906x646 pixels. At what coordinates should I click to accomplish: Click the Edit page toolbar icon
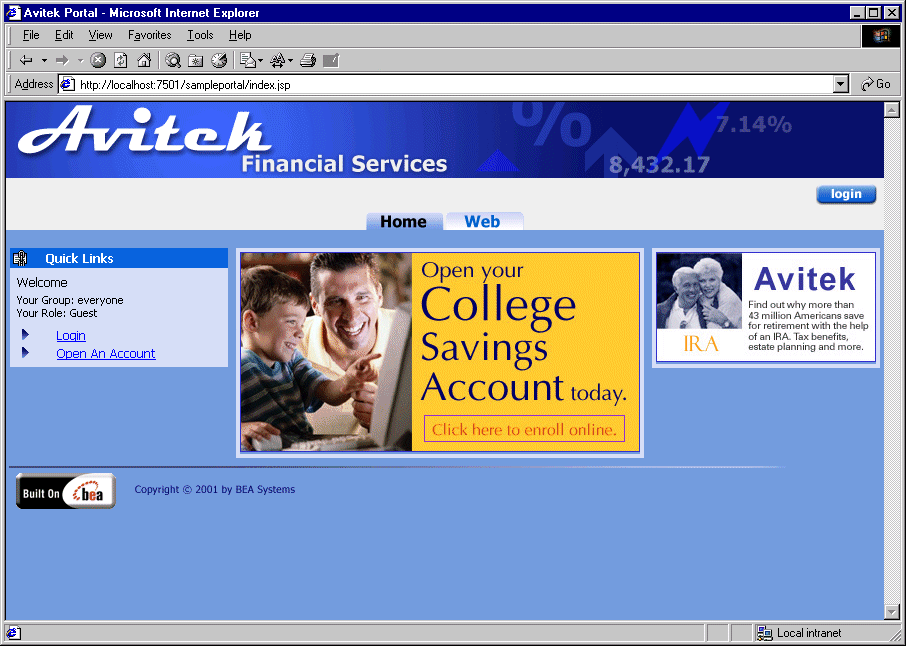click(331, 60)
